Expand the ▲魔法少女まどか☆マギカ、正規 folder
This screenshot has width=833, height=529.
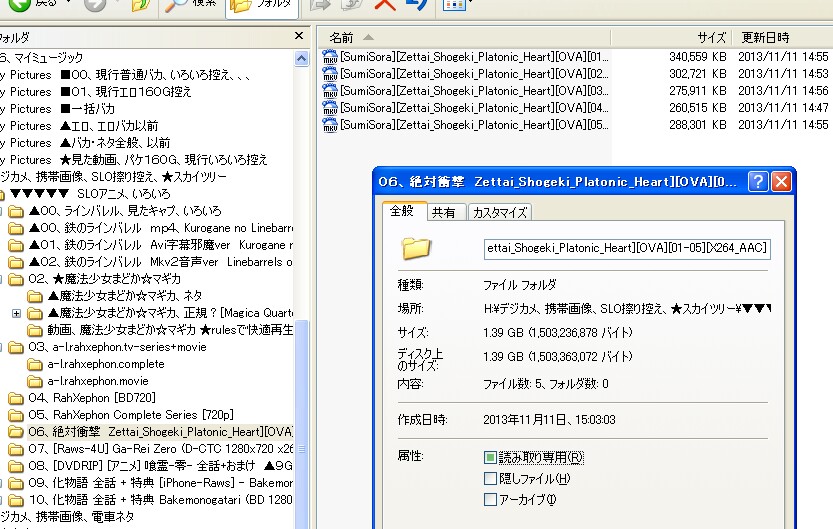(16, 313)
